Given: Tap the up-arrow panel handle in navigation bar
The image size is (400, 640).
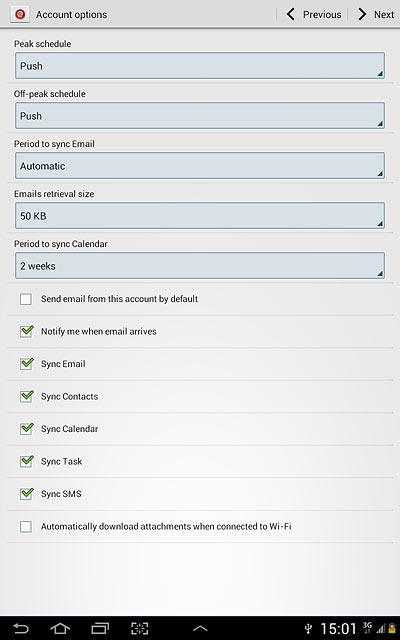Looking at the screenshot, I should tap(200, 629).
